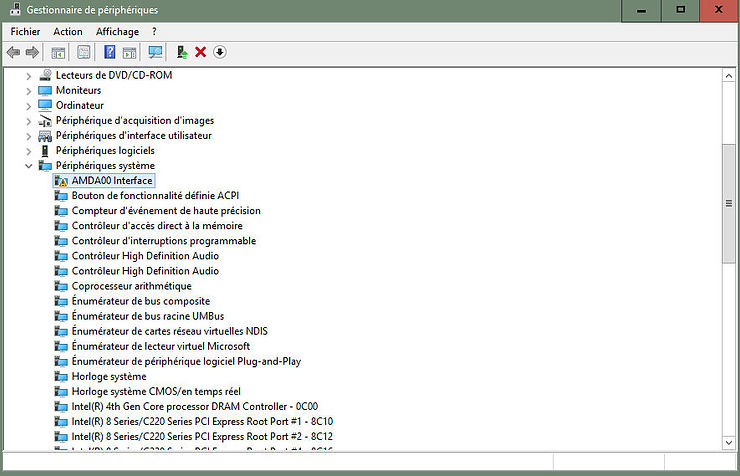Click the Périphériques système folder icon

coord(45,166)
